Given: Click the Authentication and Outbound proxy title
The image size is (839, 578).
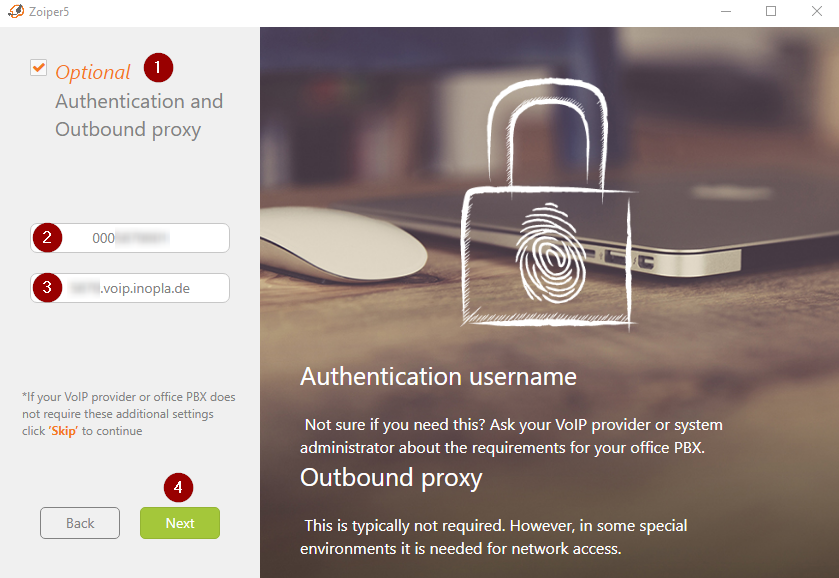Looking at the screenshot, I should tap(139, 116).
